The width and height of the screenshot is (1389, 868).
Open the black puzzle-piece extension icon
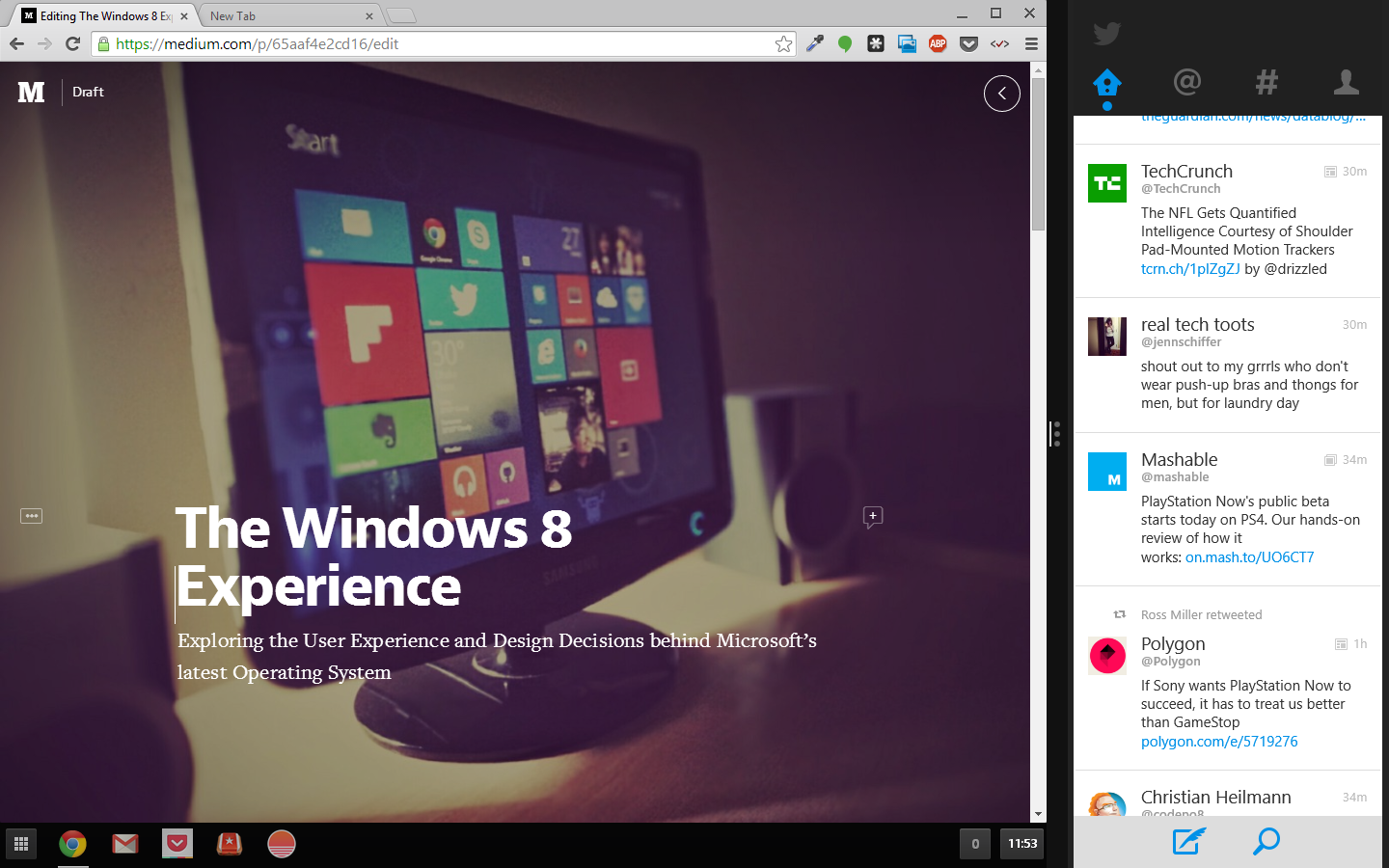pos(876,43)
